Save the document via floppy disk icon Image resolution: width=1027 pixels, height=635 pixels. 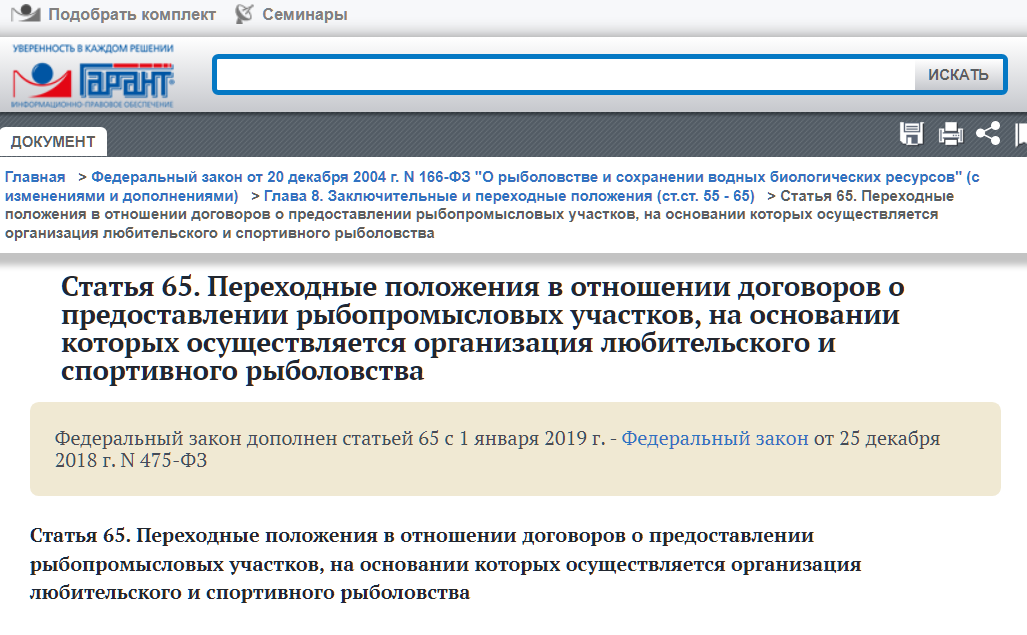911,134
